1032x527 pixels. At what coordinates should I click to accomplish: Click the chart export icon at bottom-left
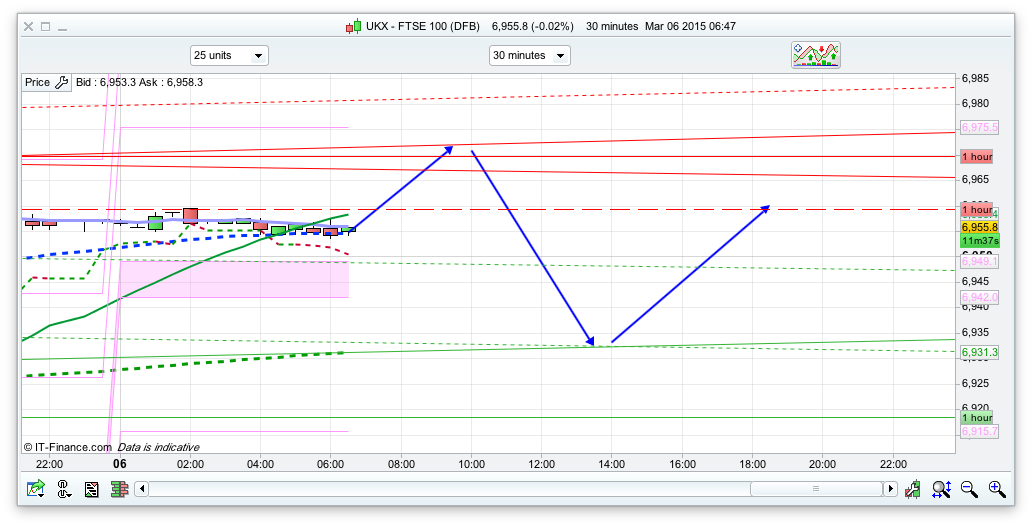coord(36,489)
